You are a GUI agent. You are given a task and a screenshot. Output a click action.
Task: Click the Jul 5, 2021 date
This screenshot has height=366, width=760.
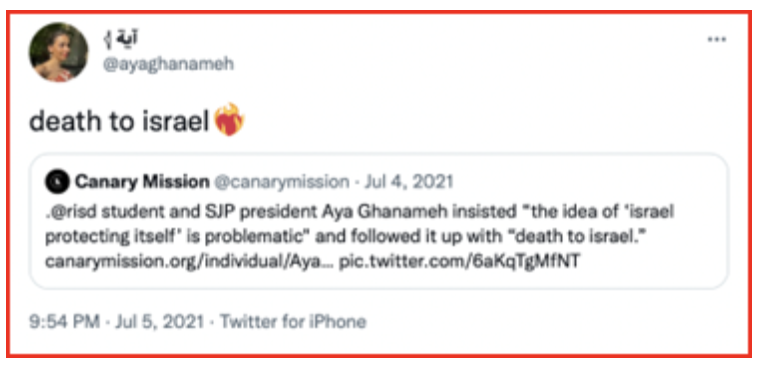(159, 322)
